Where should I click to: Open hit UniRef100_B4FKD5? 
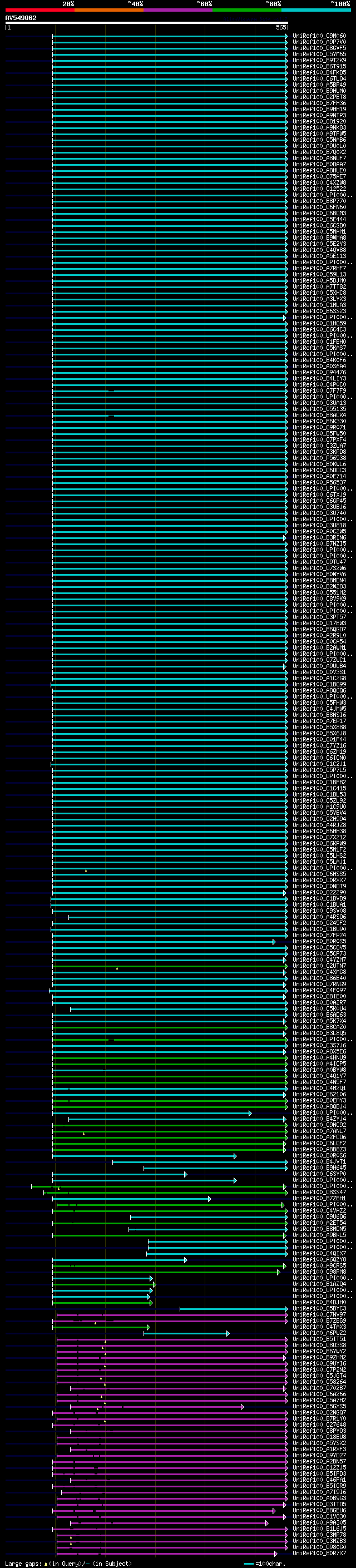pos(319,72)
